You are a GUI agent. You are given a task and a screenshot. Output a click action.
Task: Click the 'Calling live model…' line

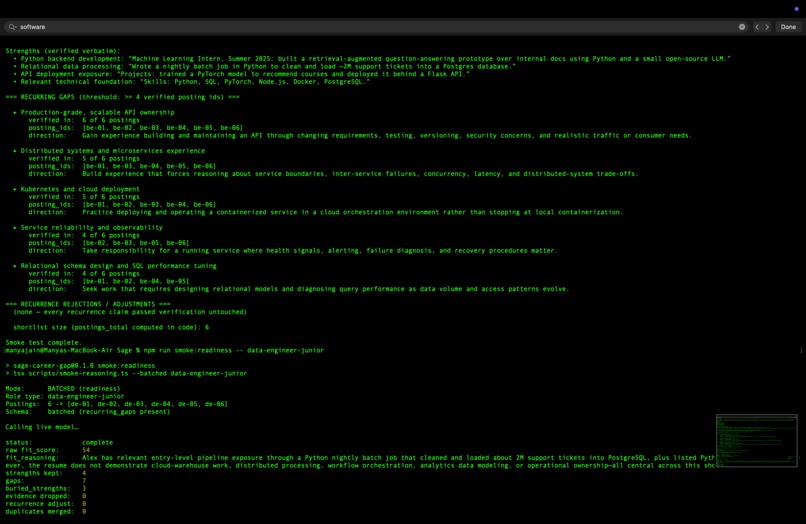tap(42, 427)
